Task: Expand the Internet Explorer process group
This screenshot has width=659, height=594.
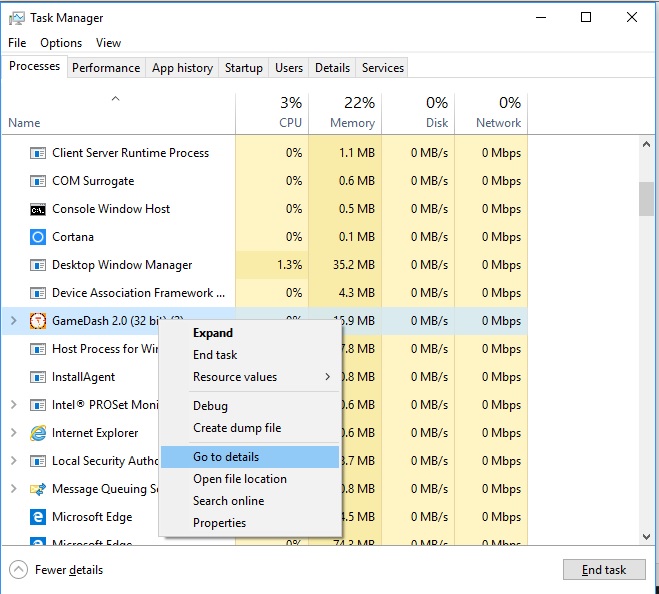Action: click(x=13, y=433)
